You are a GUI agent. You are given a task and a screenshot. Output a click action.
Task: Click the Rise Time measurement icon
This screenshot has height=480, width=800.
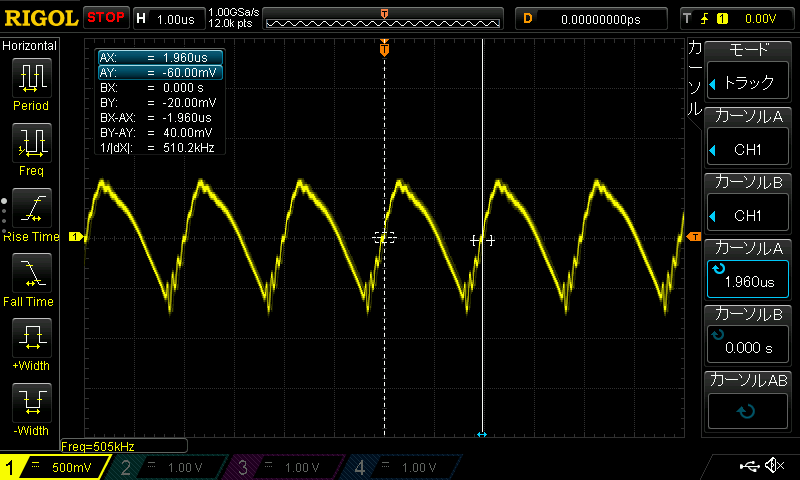click(31, 208)
